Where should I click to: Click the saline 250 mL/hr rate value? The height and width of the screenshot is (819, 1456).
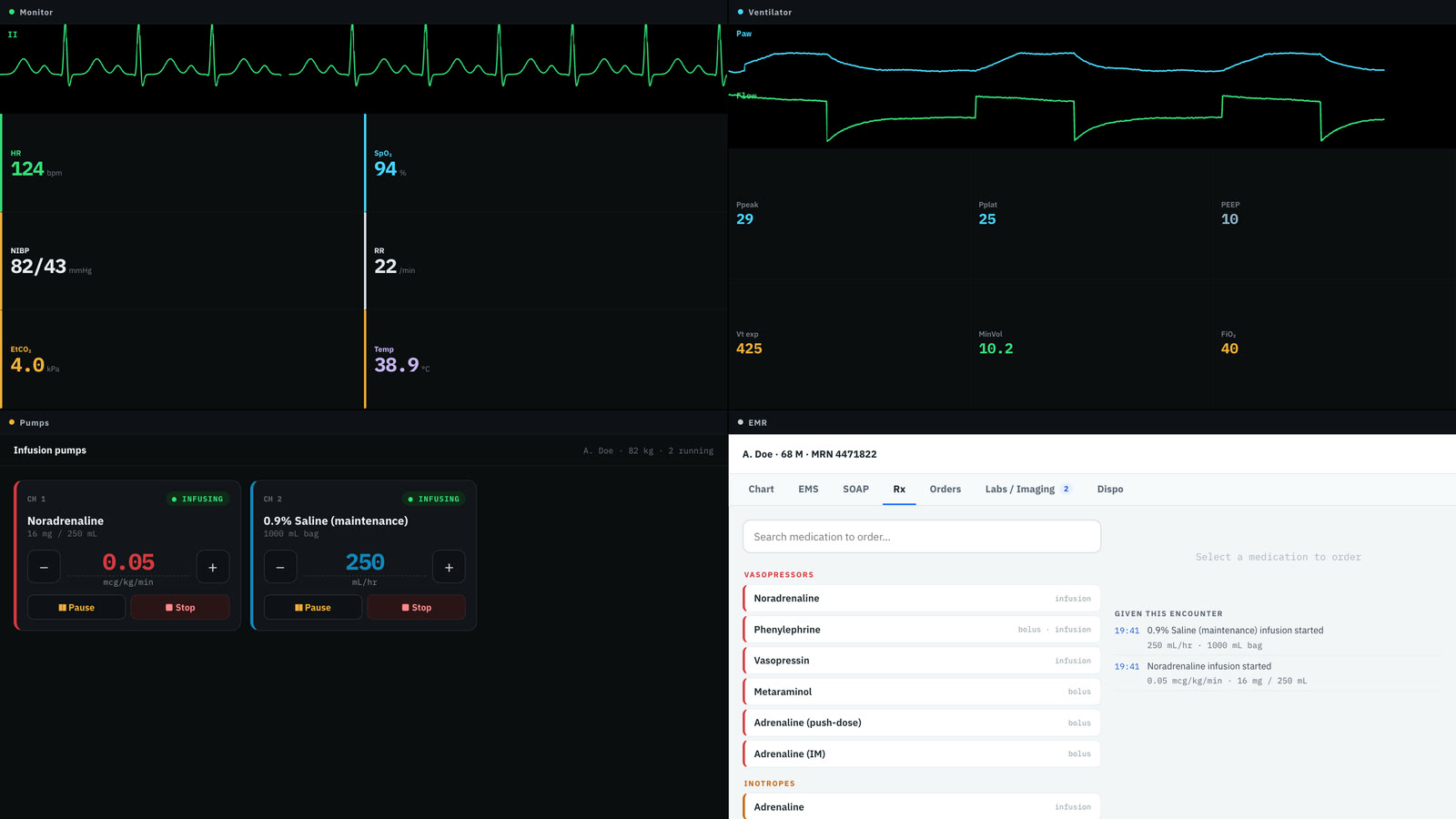click(365, 562)
